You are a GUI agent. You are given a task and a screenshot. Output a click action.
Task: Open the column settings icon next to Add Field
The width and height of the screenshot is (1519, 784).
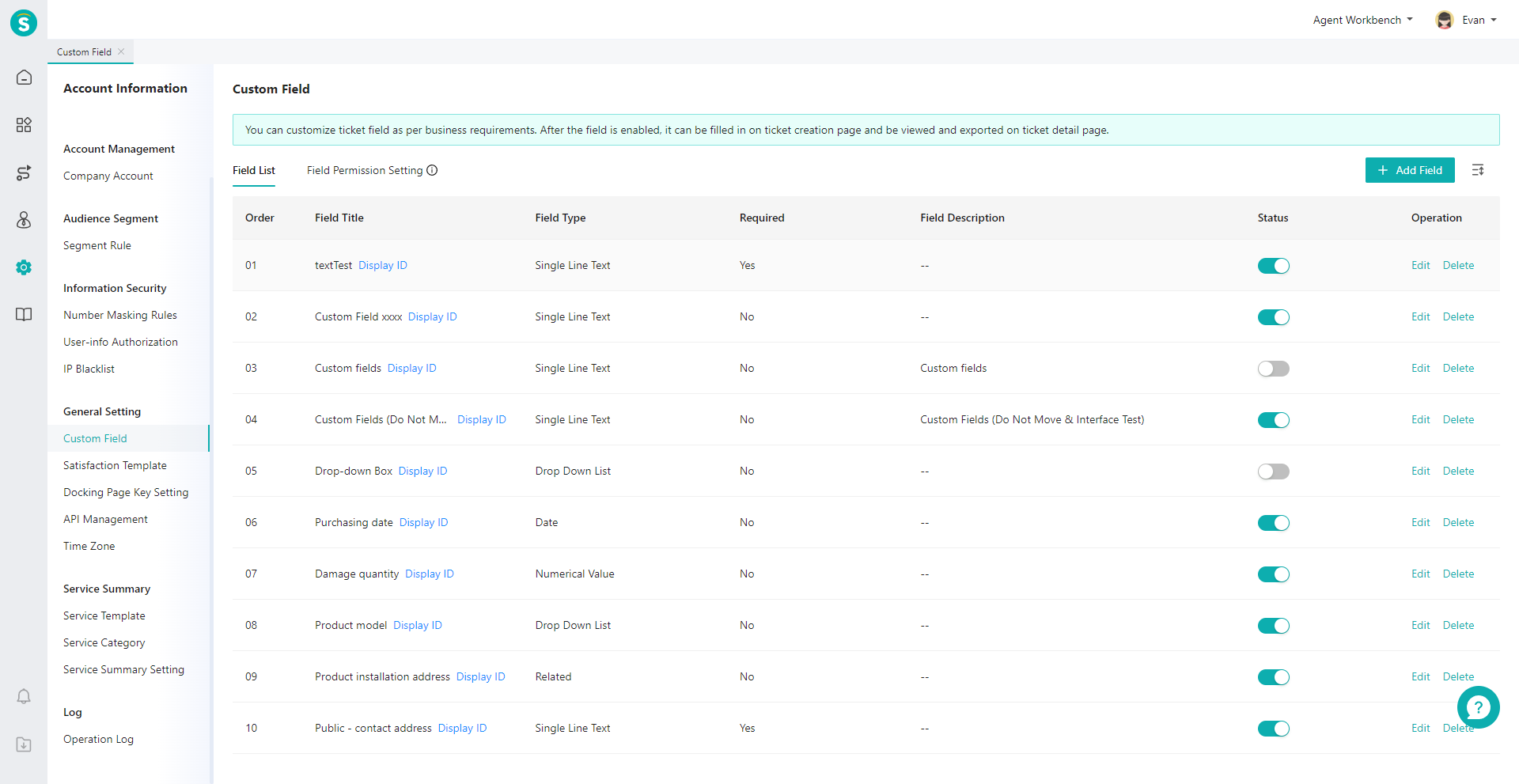[1478, 170]
